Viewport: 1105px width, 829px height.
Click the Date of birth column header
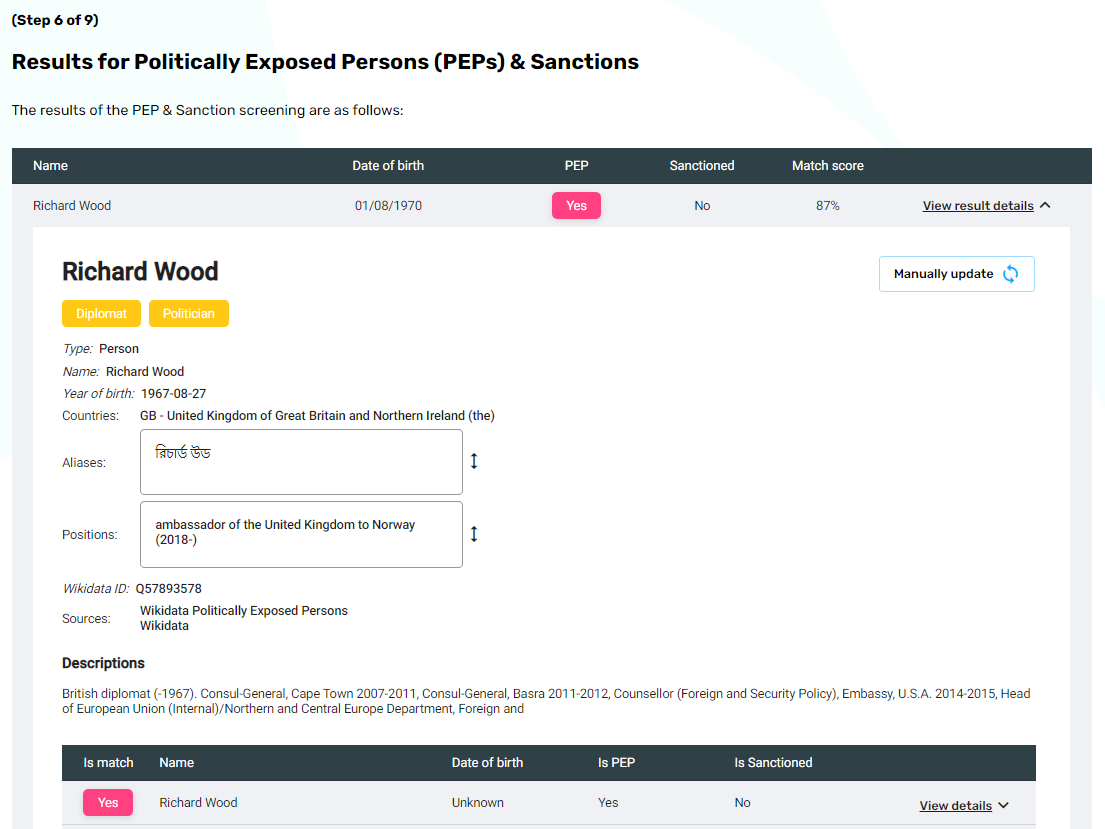(x=388, y=166)
